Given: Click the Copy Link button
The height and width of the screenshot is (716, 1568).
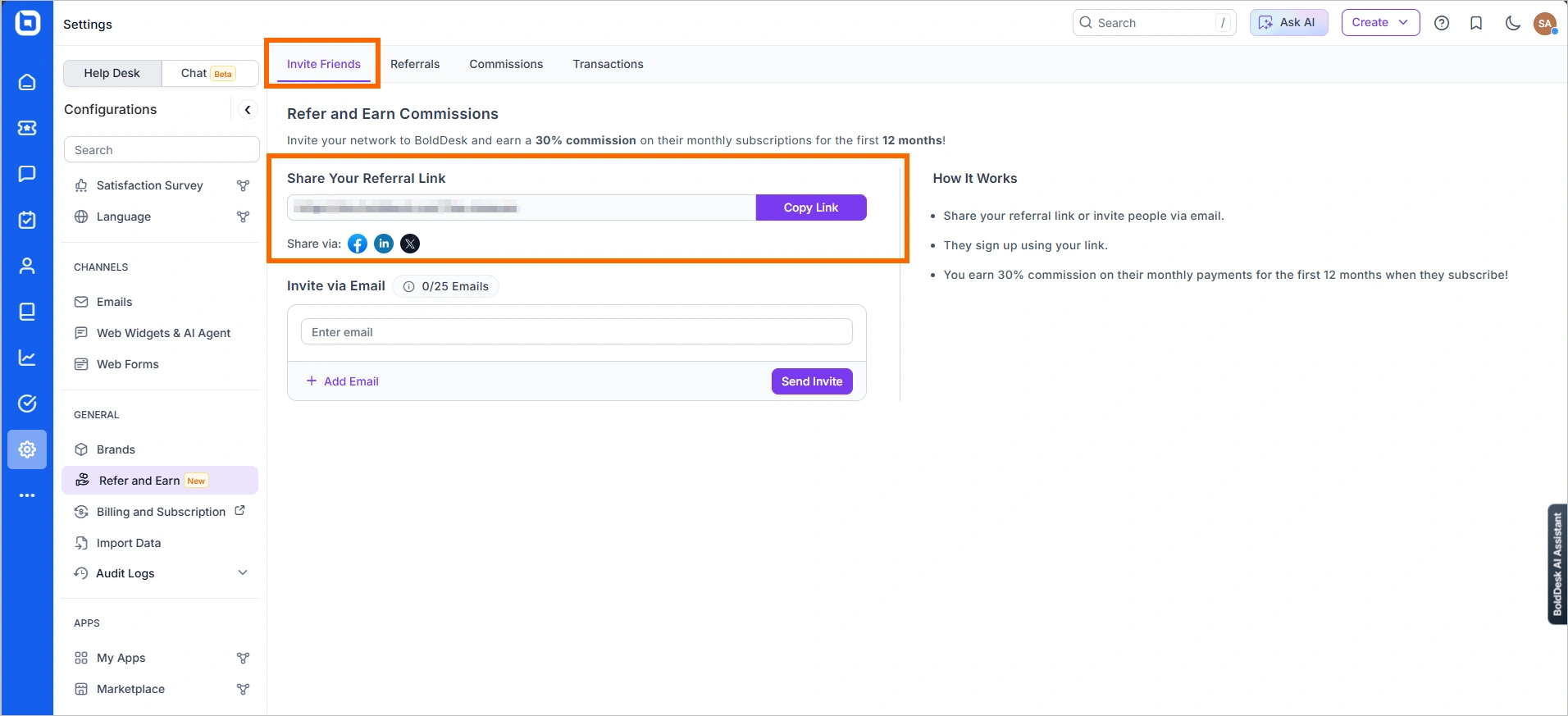Looking at the screenshot, I should [x=811, y=208].
